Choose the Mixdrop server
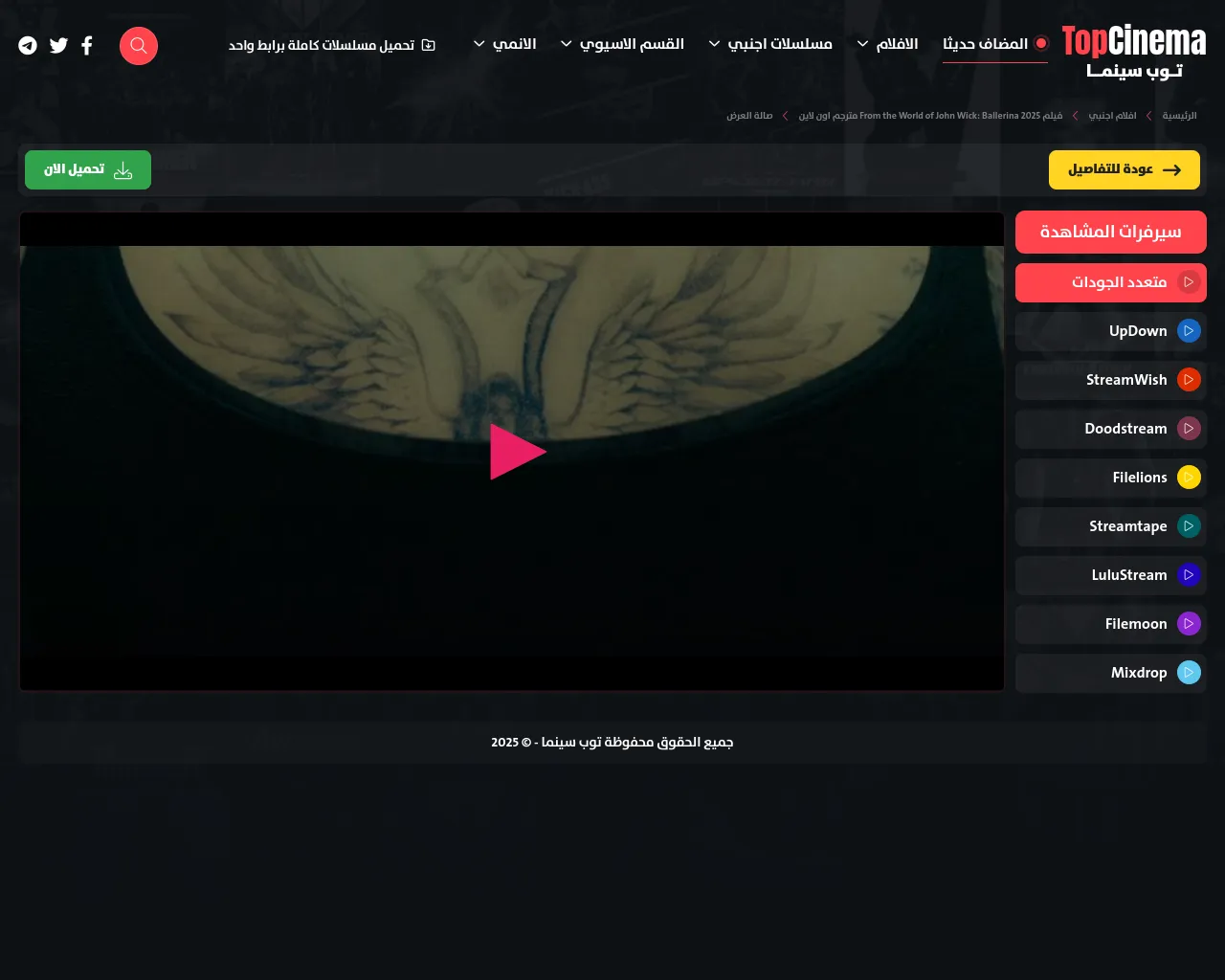This screenshot has height=980, width=1225. pyautogui.click(x=1111, y=673)
